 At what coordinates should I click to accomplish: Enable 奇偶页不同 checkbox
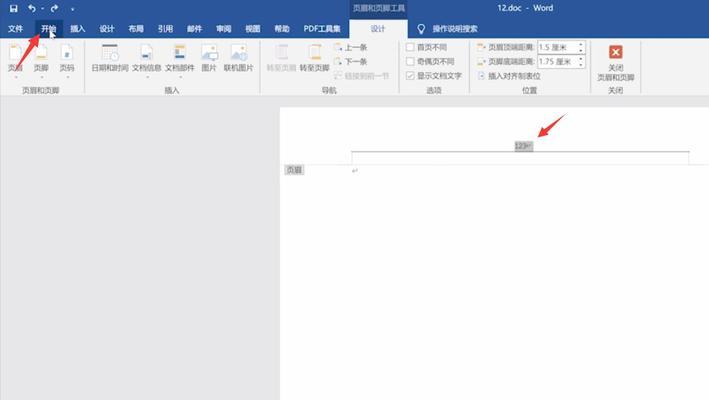pyautogui.click(x=410, y=61)
